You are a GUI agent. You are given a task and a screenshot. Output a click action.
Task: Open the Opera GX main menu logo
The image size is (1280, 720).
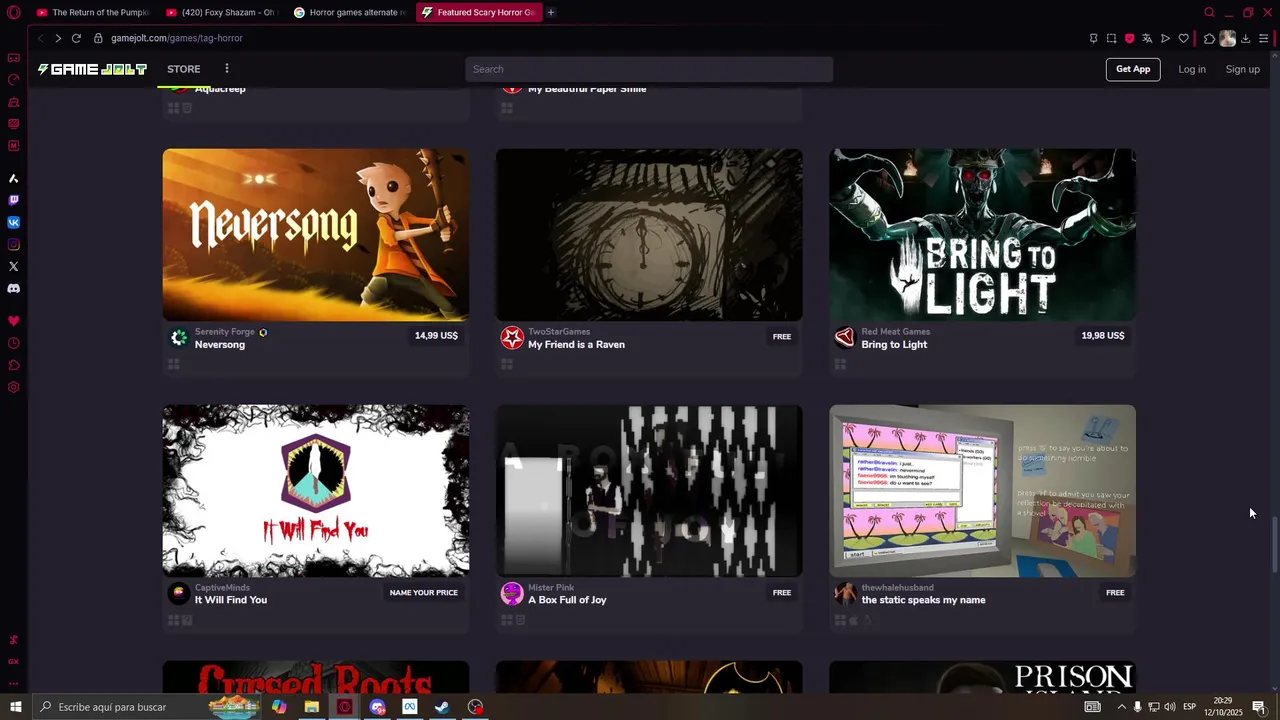[13, 13]
